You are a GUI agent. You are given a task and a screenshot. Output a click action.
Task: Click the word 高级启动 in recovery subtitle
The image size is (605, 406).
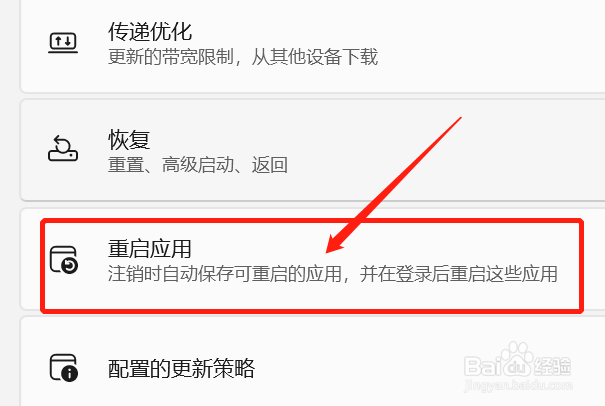(x=198, y=165)
